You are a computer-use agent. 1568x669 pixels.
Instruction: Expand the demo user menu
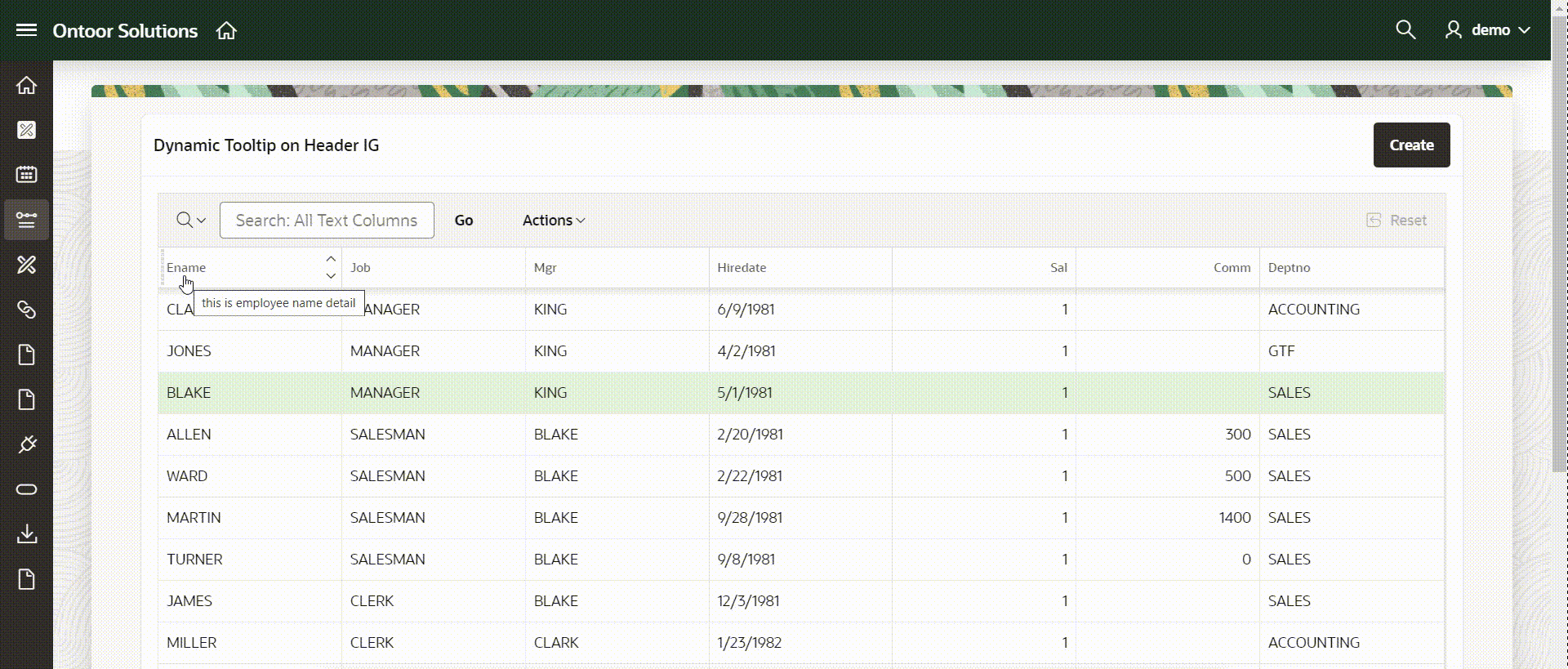point(1489,30)
